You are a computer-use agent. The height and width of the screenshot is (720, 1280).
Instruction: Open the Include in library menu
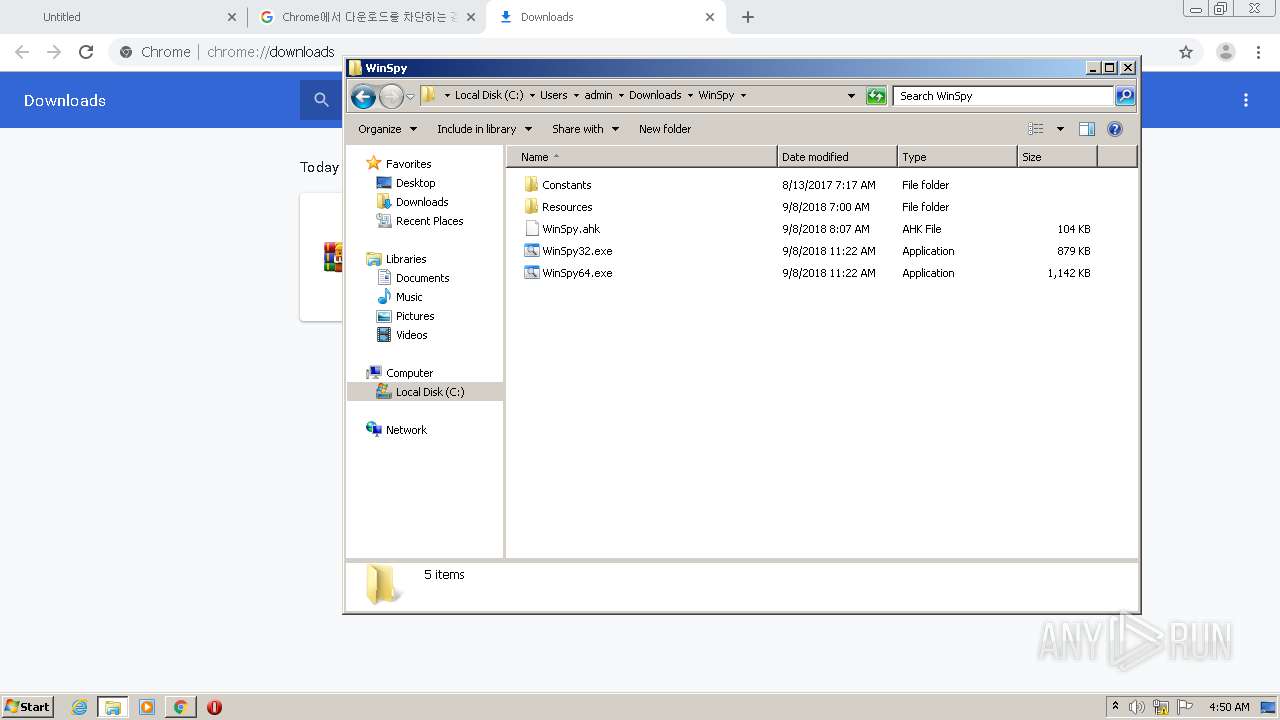tap(484, 129)
